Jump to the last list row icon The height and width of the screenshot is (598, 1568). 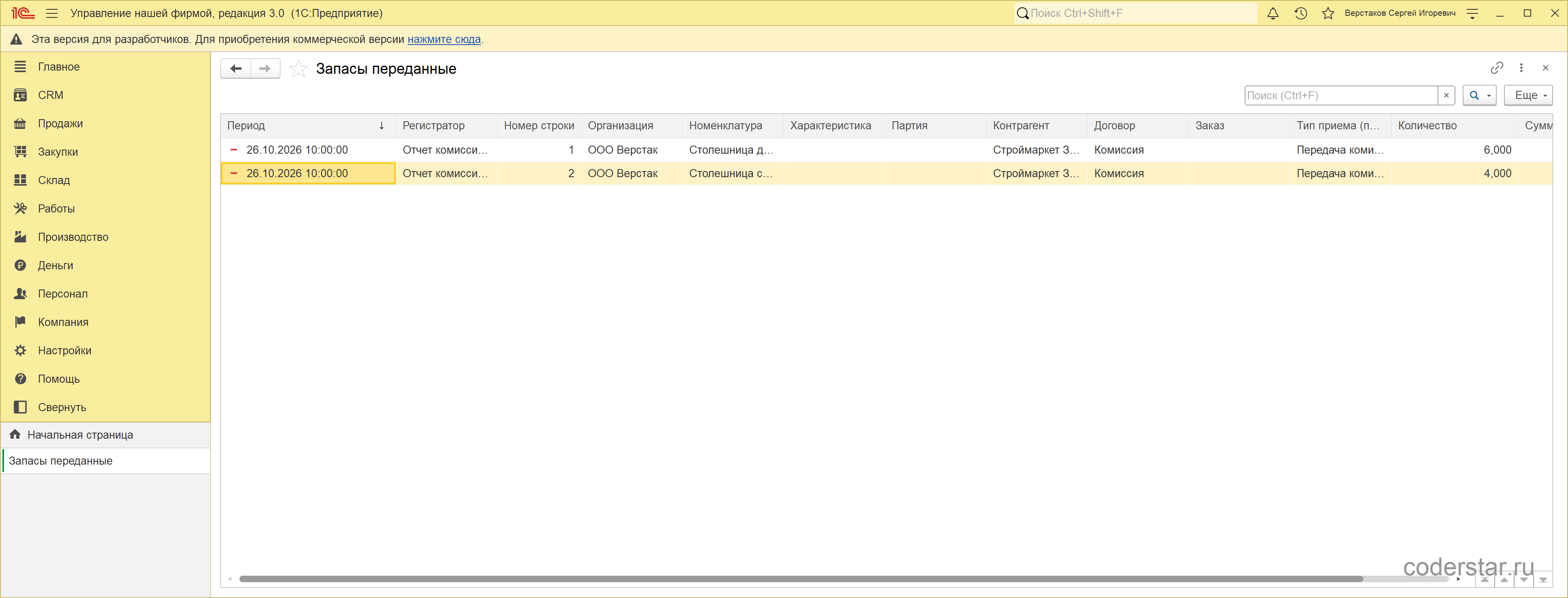pos(1543,580)
